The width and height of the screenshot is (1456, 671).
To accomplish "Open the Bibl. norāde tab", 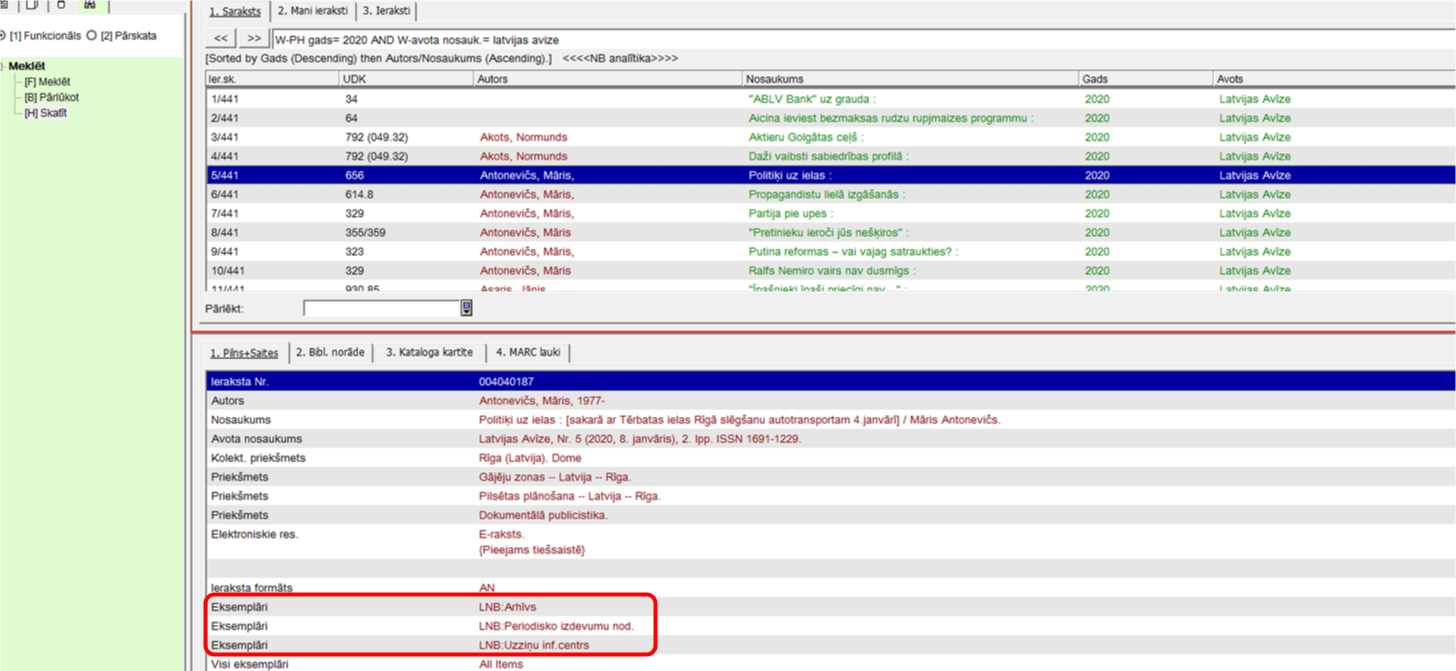I will coord(330,353).
